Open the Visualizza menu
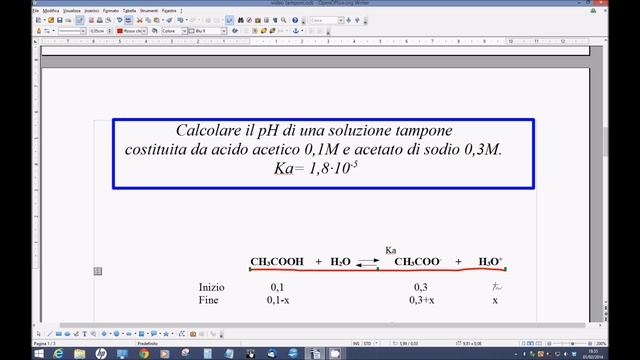640x360 pixels. 72,11
